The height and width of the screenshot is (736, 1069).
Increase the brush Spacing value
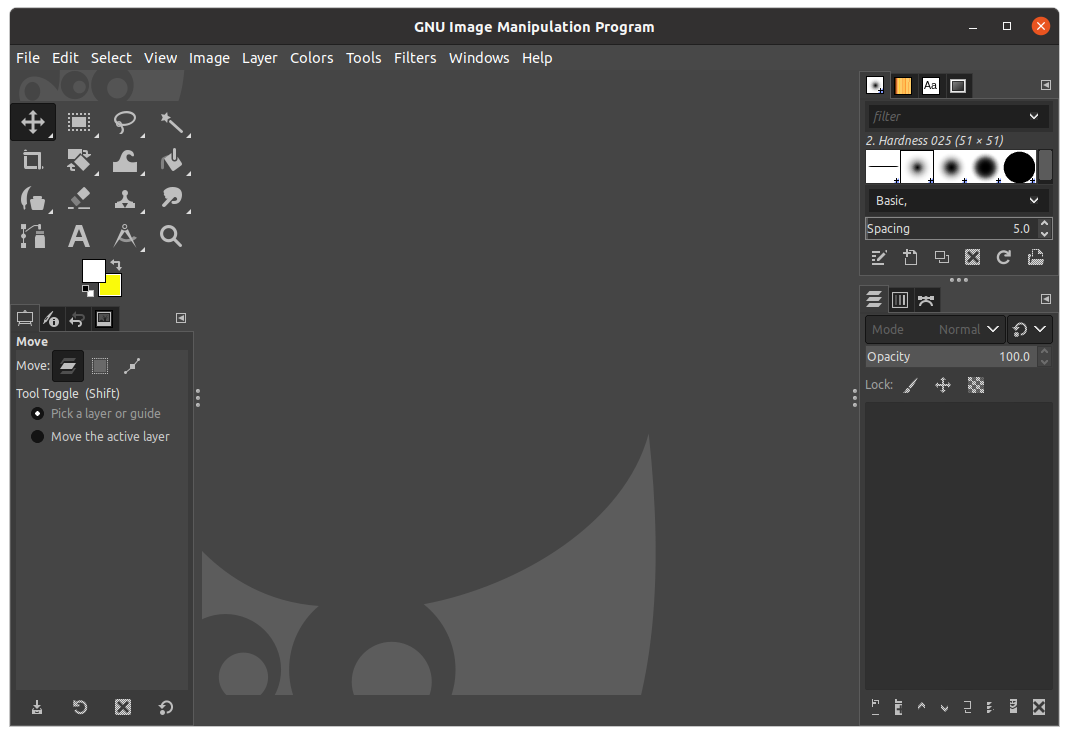coord(1044,224)
